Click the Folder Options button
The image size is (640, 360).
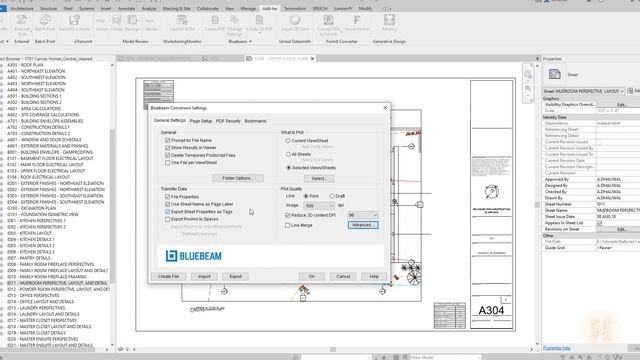238,178
